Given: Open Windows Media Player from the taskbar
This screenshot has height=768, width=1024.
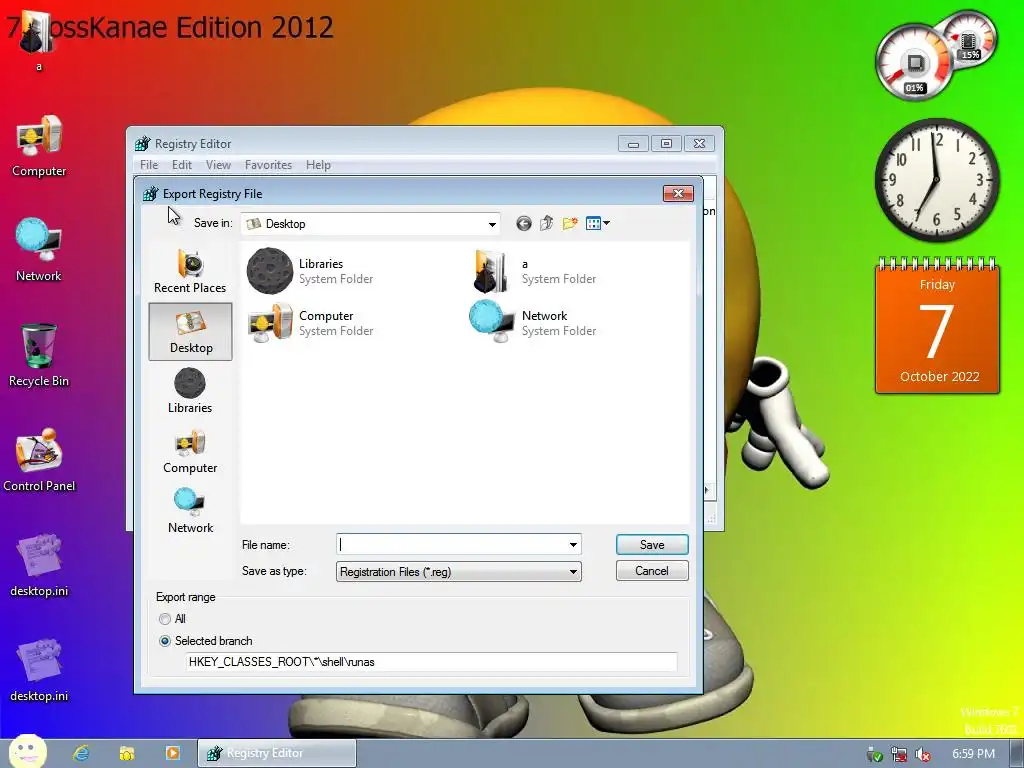Looking at the screenshot, I should pos(172,753).
